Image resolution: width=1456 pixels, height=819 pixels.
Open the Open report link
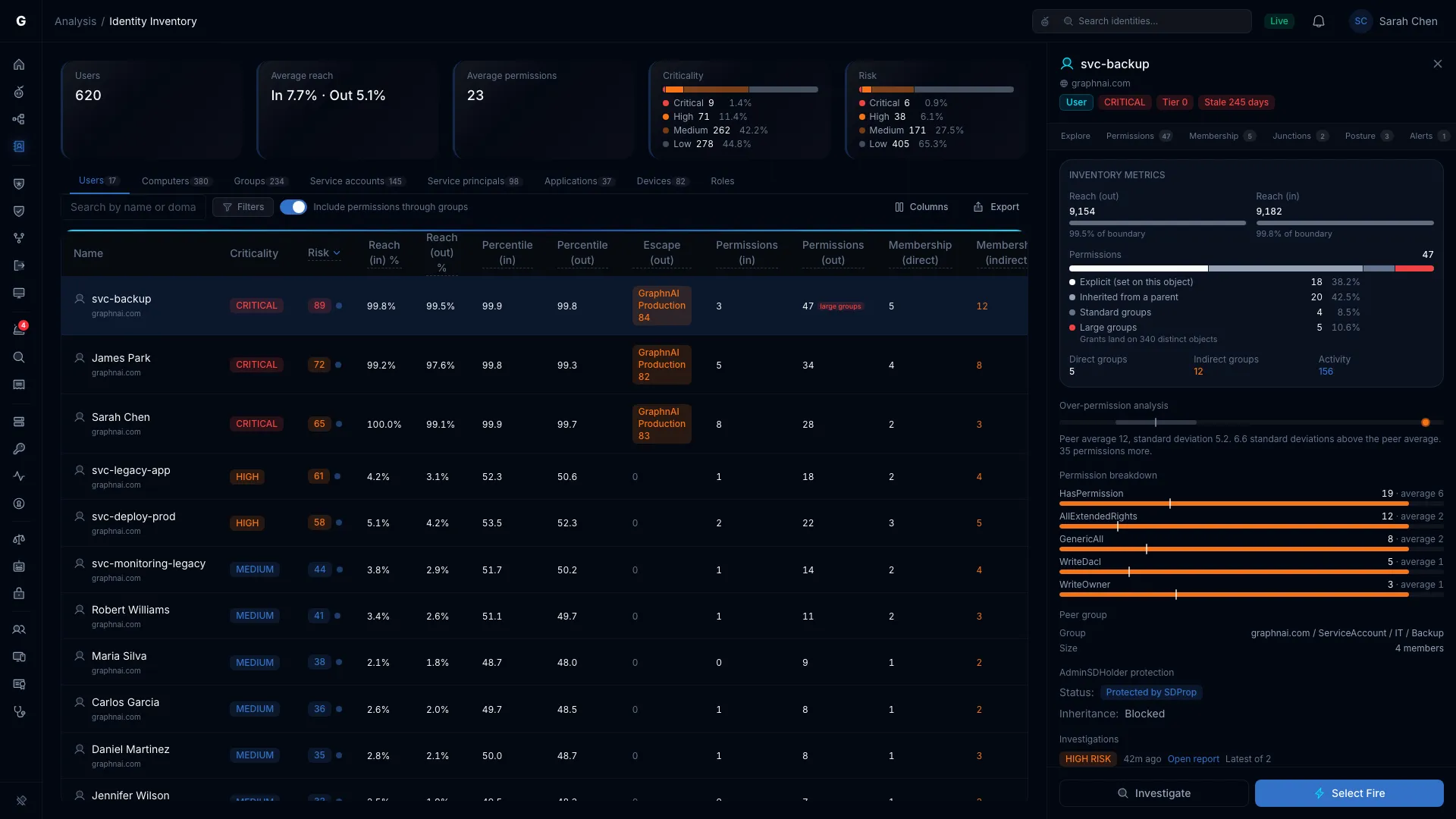coord(1193,759)
